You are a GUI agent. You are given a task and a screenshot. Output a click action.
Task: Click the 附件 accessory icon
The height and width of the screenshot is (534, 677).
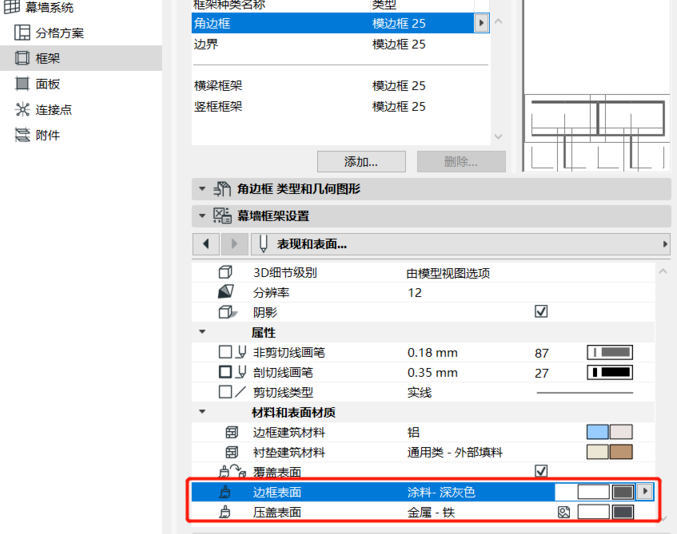point(22,135)
